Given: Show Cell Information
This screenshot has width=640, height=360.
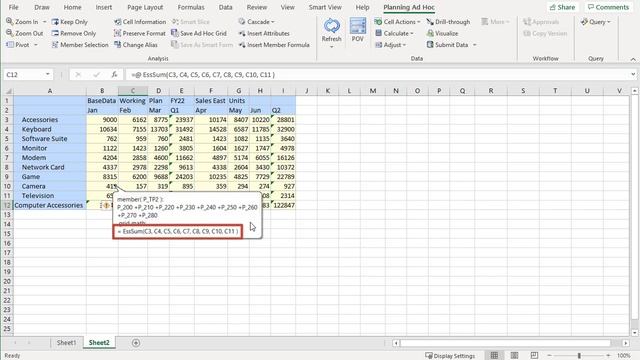Looking at the screenshot, I should click(140, 22).
